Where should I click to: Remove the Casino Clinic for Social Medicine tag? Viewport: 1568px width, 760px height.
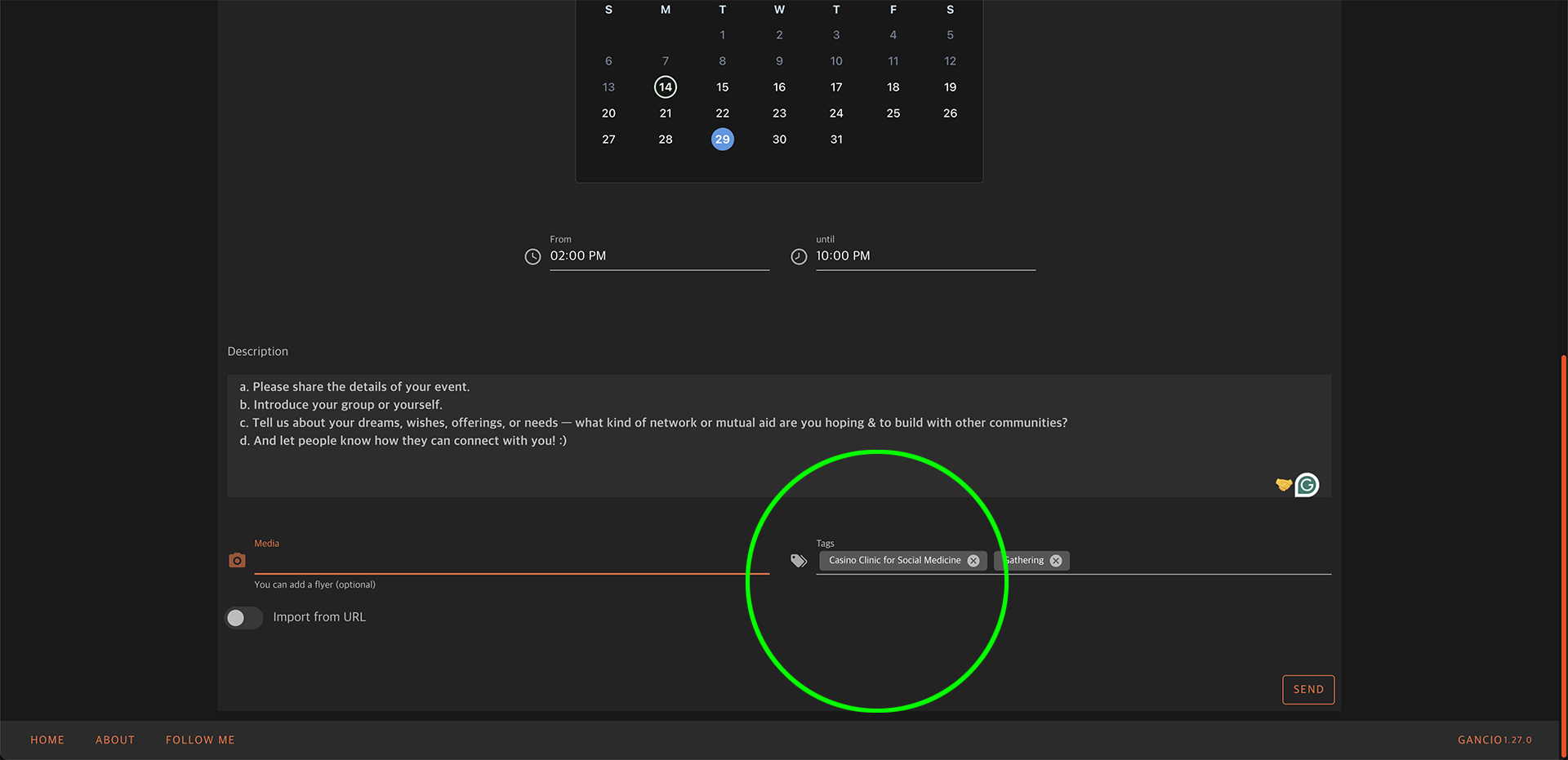coord(973,561)
